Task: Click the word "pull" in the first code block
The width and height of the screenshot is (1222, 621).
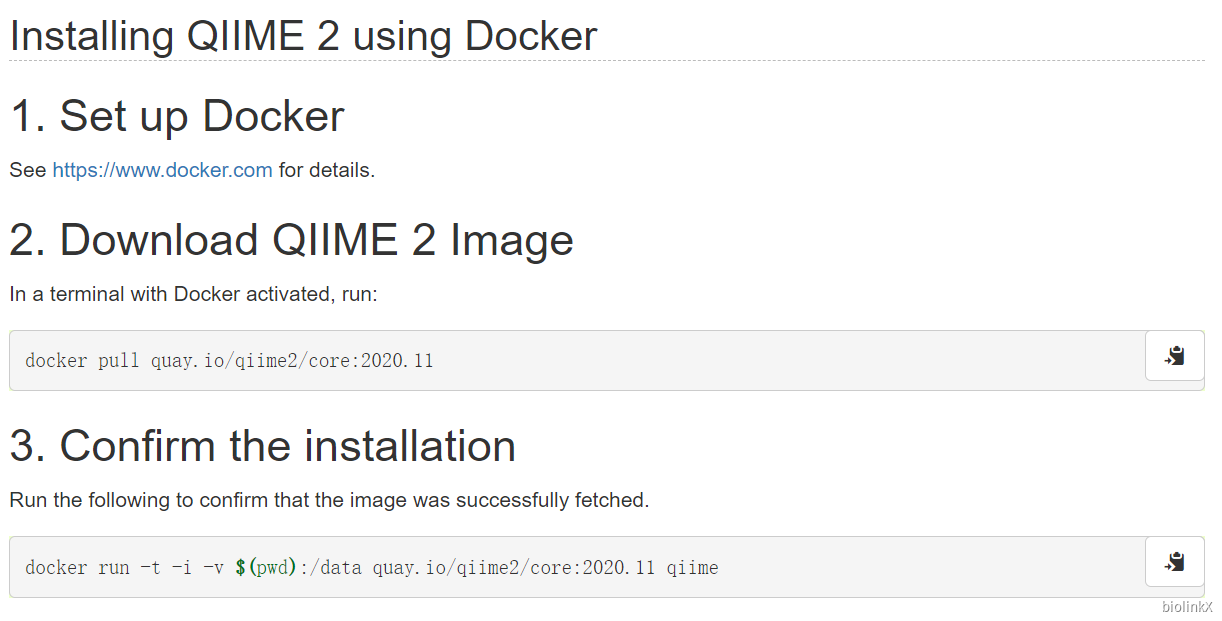Action: (119, 360)
